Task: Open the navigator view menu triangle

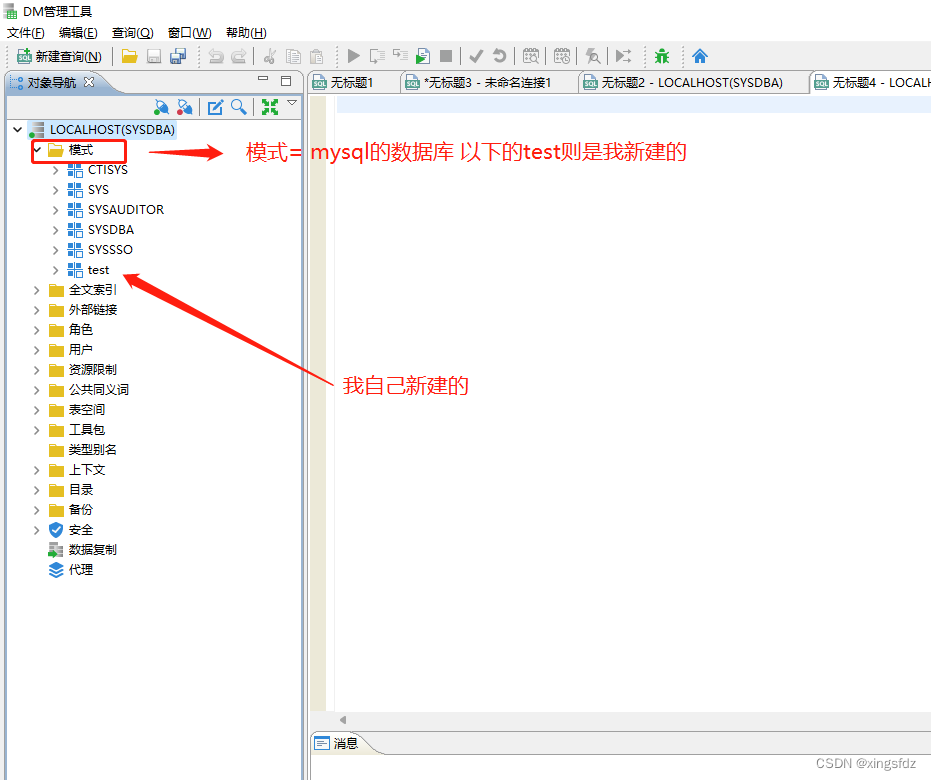Action: (x=292, y=103)
